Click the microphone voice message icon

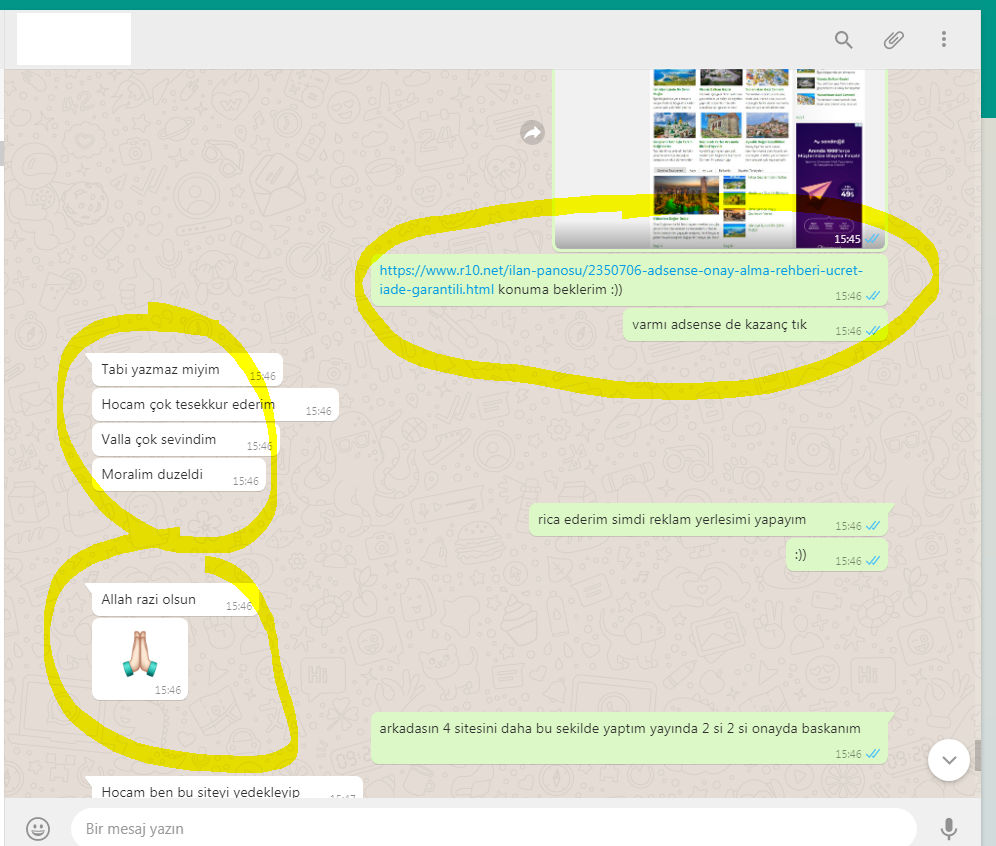948,829
